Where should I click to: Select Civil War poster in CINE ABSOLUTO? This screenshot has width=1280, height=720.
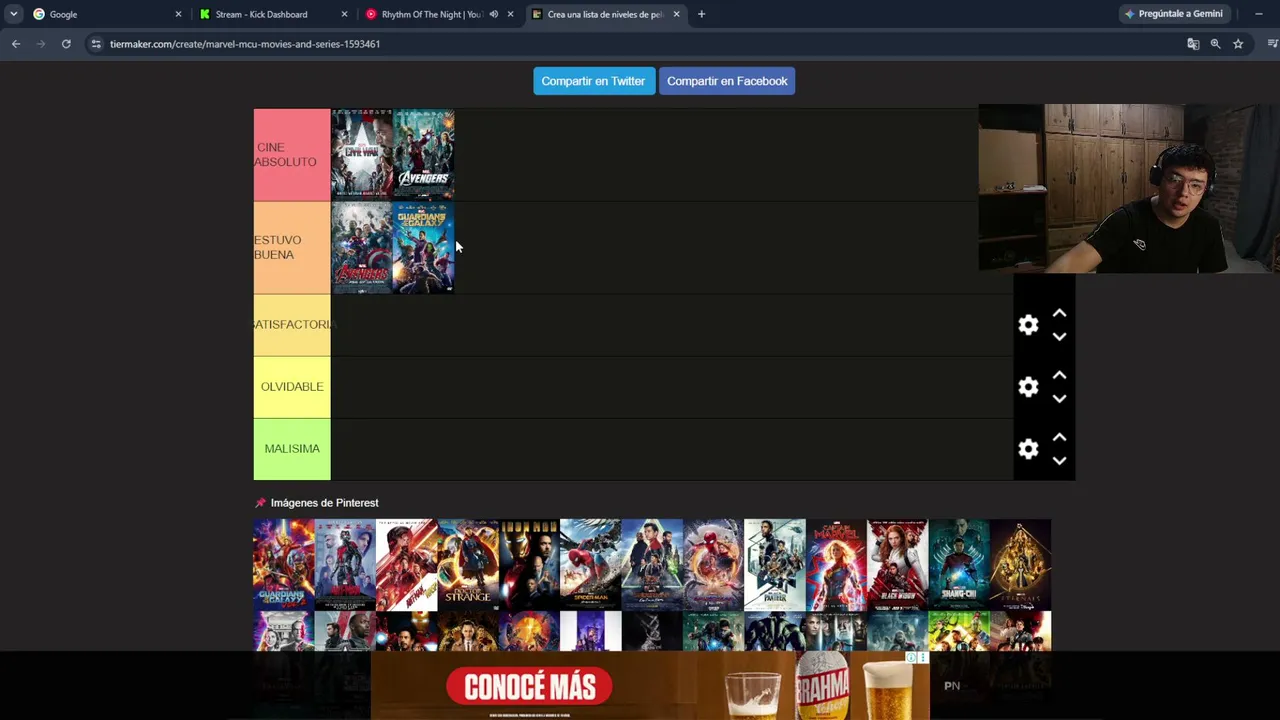[x=362, y=154]
